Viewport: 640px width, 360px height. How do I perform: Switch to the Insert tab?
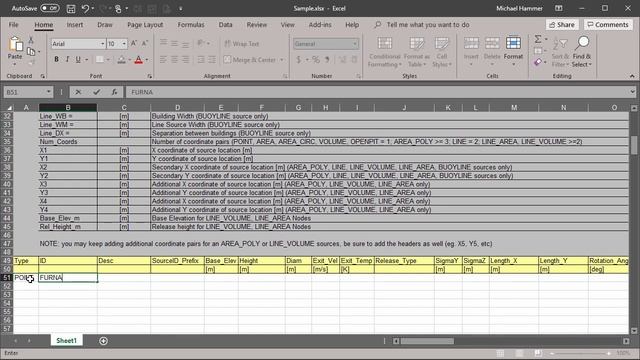pos(75,25)
